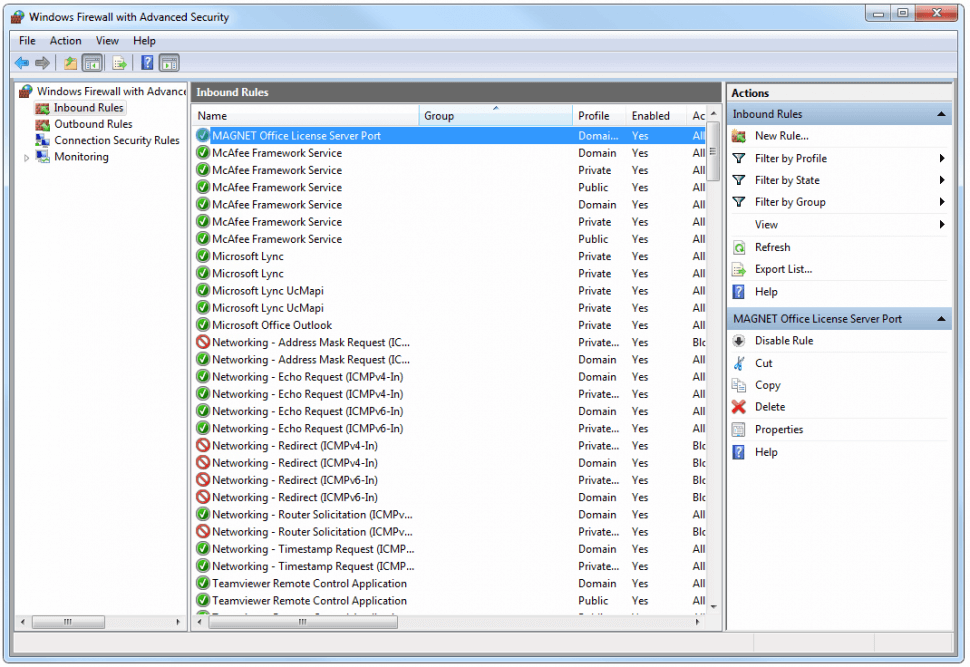
Task: Select Outbound Rules in the tree
Action: coord(93,124)
